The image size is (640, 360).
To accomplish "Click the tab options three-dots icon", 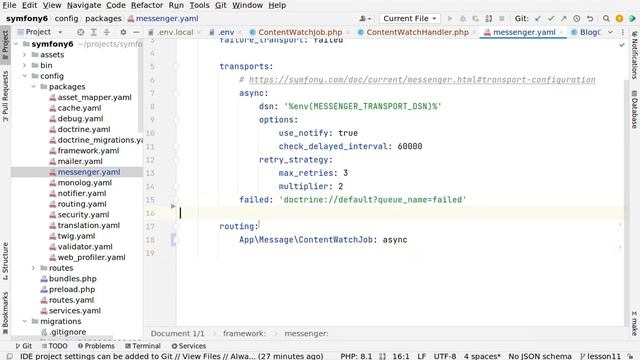I will 623,32.
